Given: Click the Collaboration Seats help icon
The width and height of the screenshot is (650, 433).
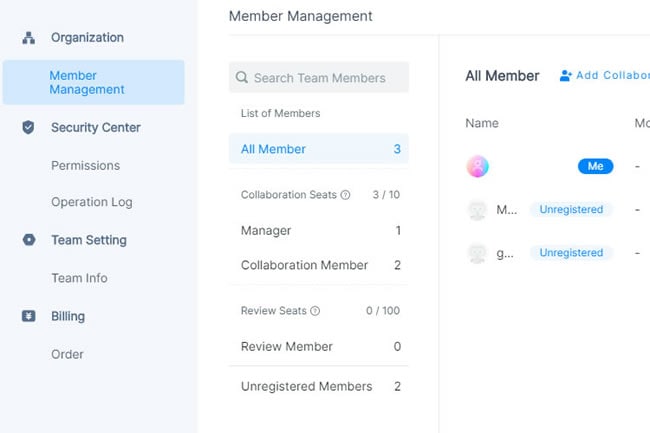Looking at the screenshot, I should point(345,195).
